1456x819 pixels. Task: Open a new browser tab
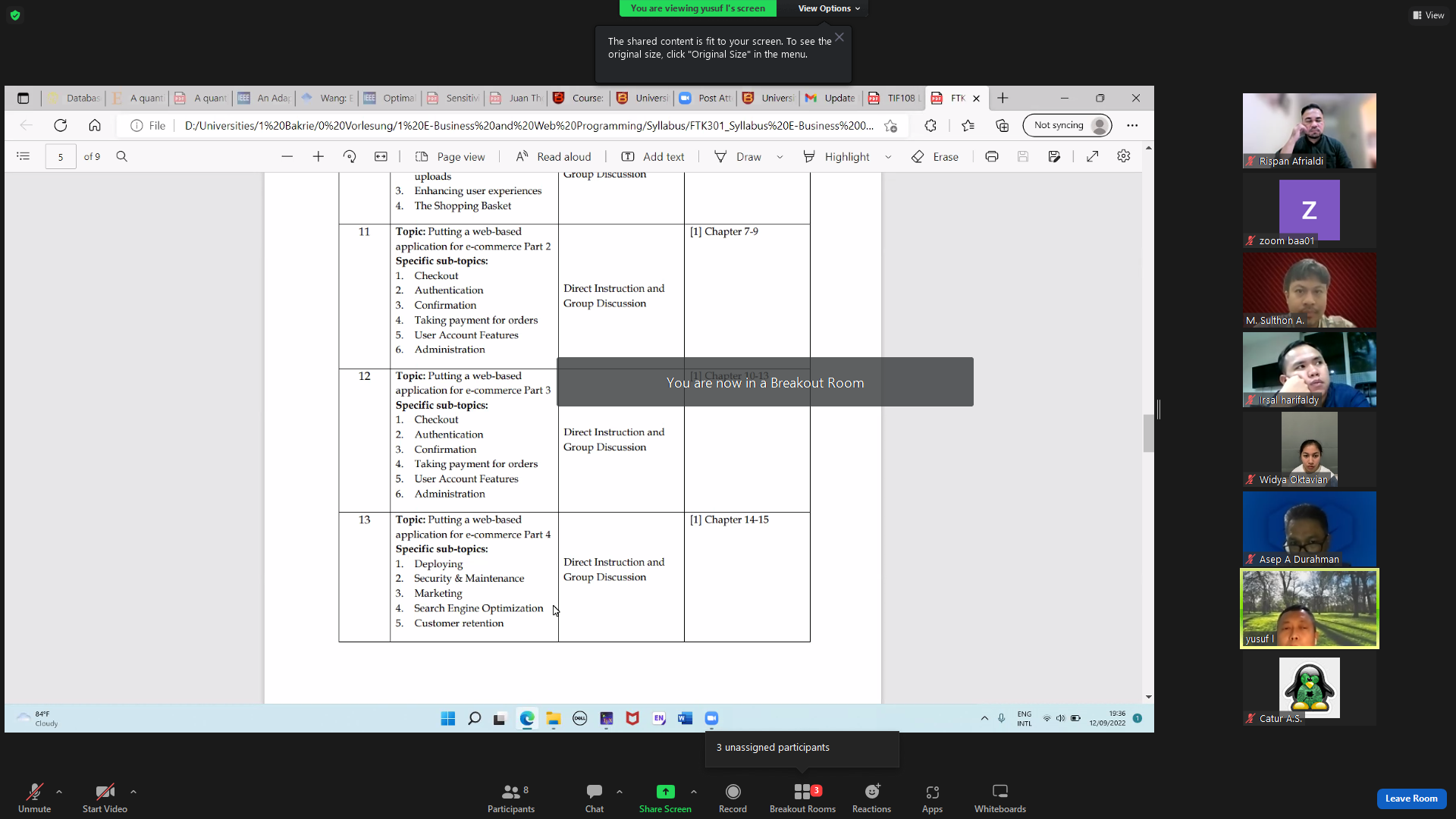(1003, 98)
